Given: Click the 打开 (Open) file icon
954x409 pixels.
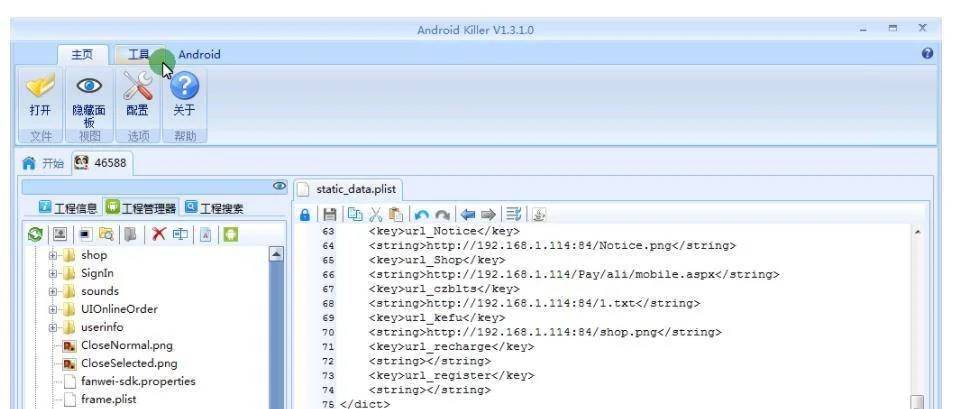Looking at the screenshot, I should pyautogui.click(x=39, y=91).
